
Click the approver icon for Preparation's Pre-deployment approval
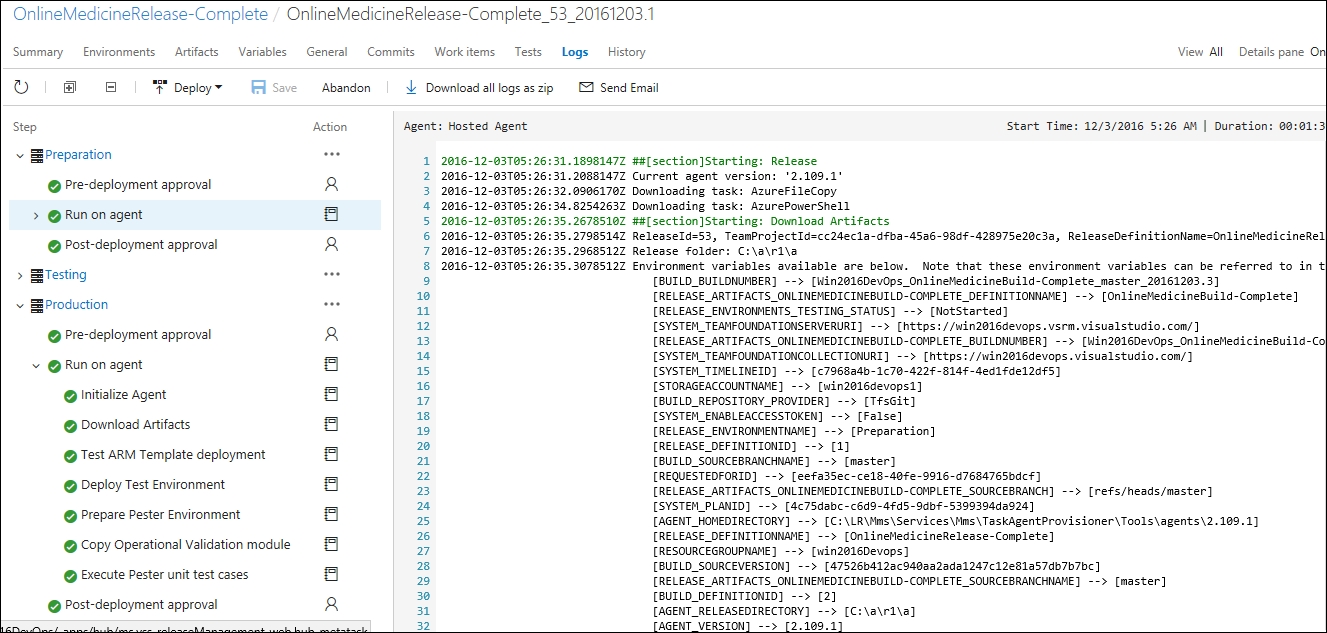coord(332,185)
